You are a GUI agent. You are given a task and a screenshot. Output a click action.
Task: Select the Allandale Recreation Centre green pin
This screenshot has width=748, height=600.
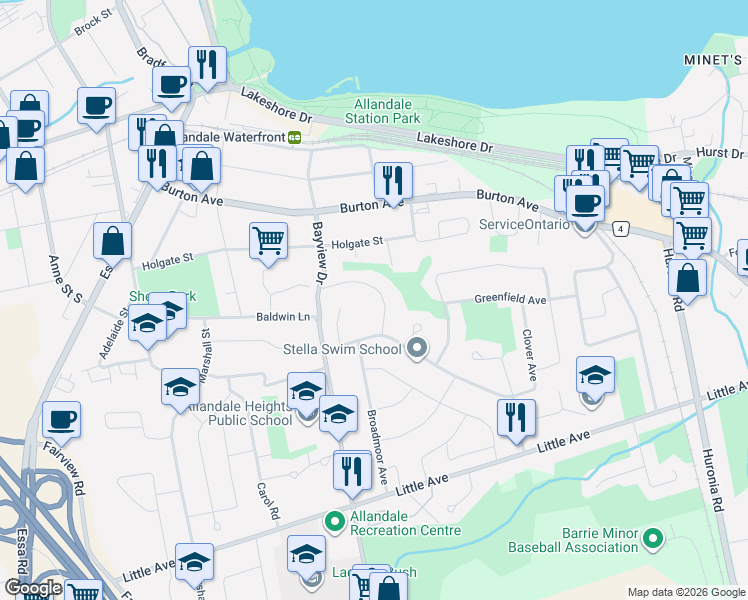335,522
